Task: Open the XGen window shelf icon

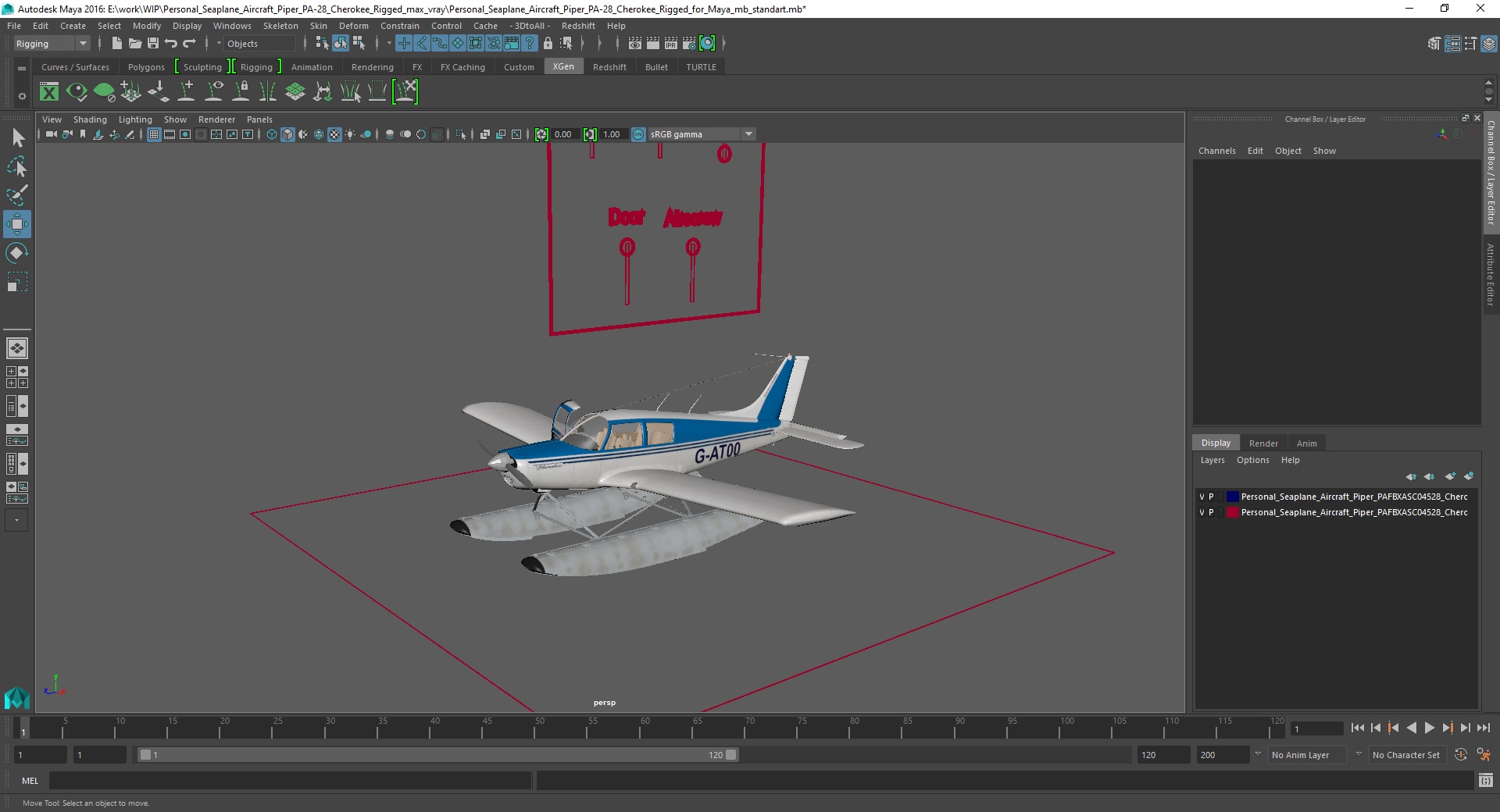Action: [x=49, y=92]
